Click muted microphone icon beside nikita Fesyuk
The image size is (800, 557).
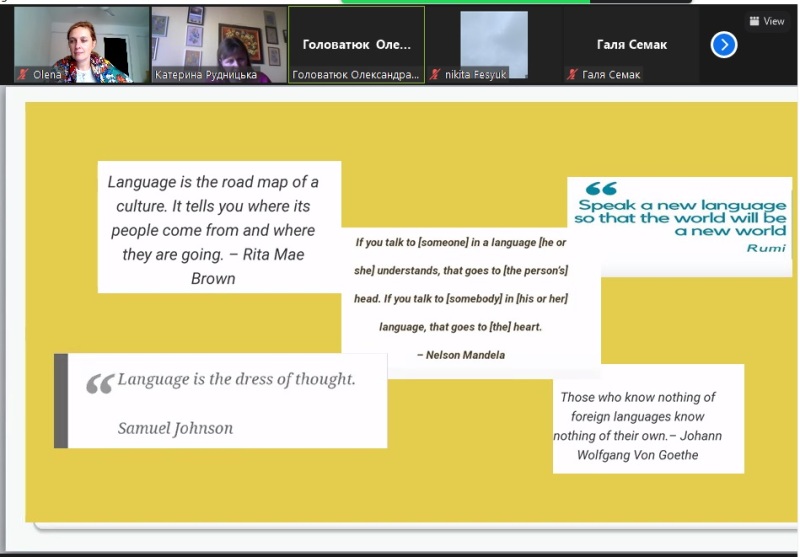(435, 74)
